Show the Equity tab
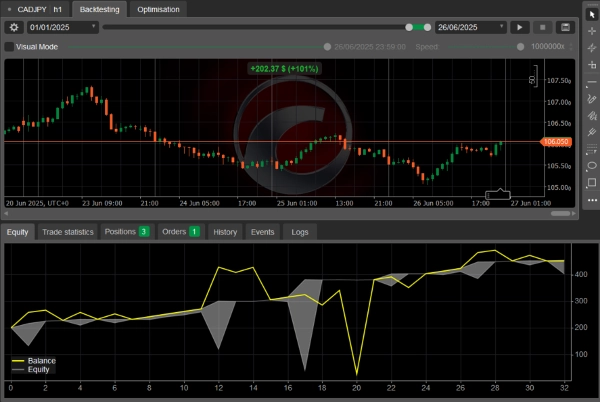 pos(18,232)
